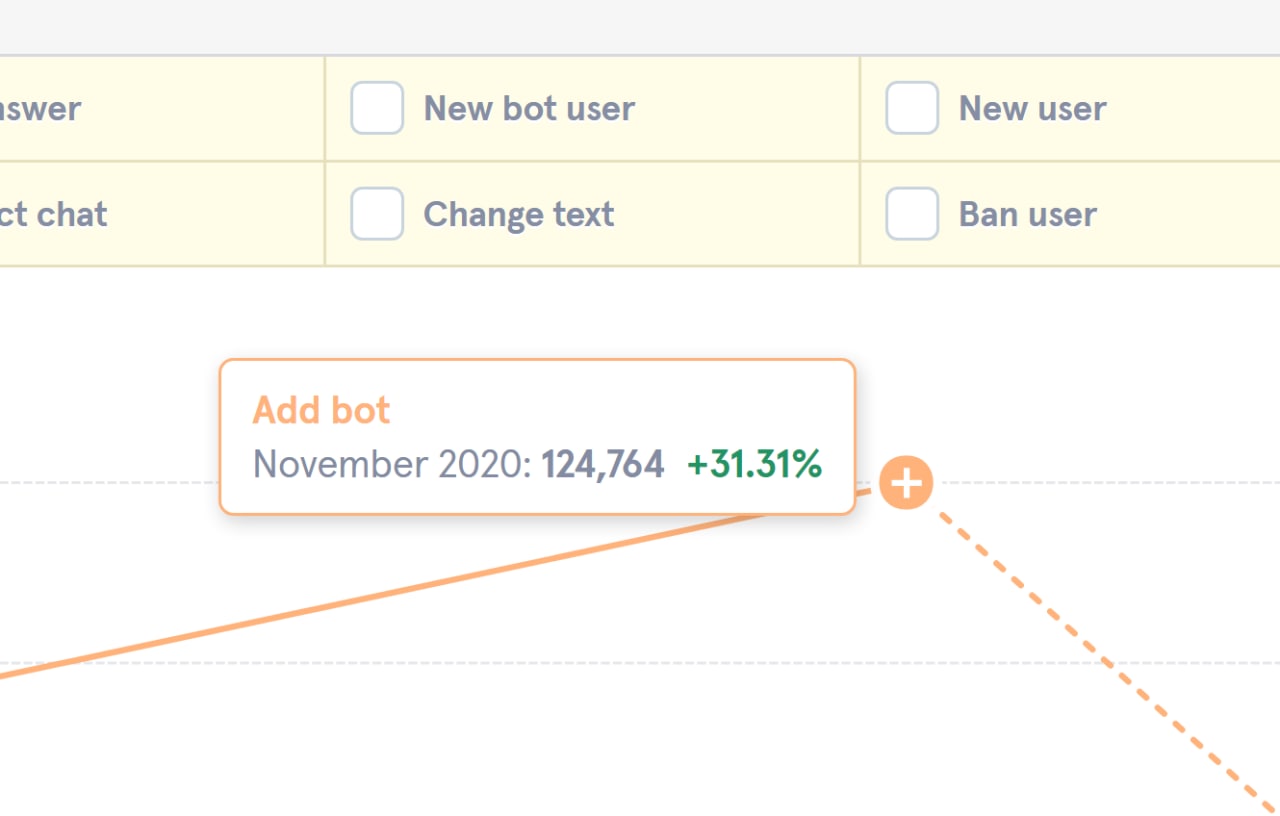Viewport: 1280px width, 816px height.
Task: Tick the New user checkbox
Action: [912, 108]
